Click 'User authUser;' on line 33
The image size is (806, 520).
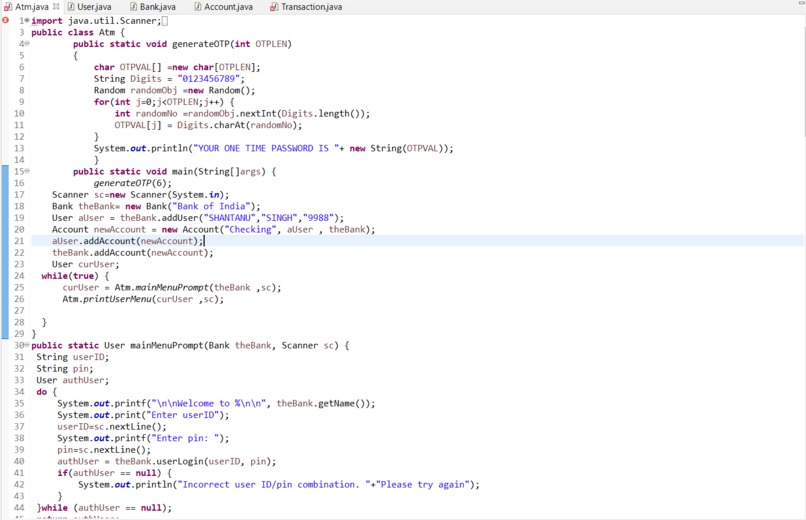[x=72, y=380]
